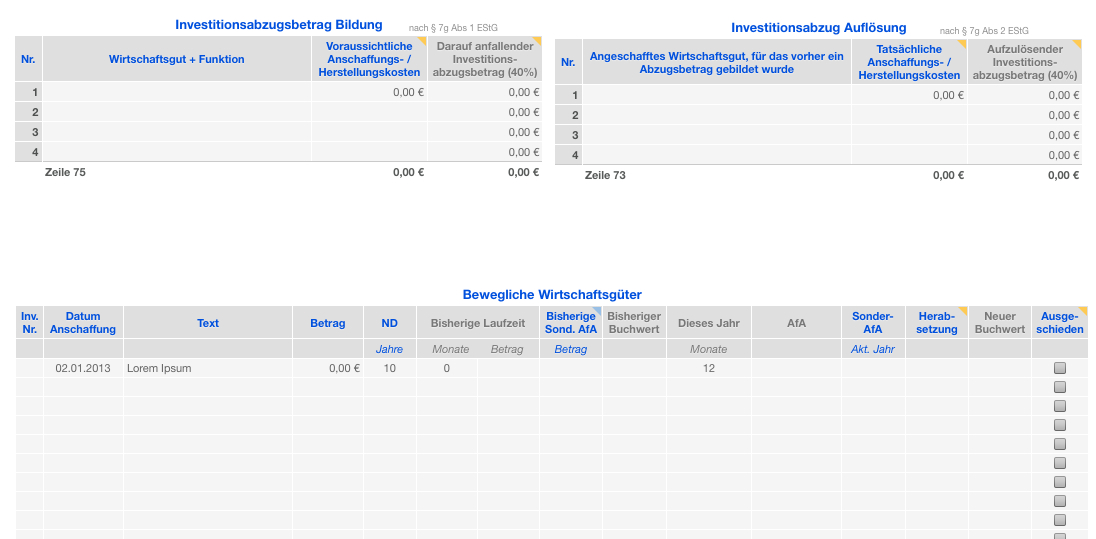Select the Bewegliche Wirtschaftsgüter table title
This screenshot has width=1096, height=539.
point(552,295)
